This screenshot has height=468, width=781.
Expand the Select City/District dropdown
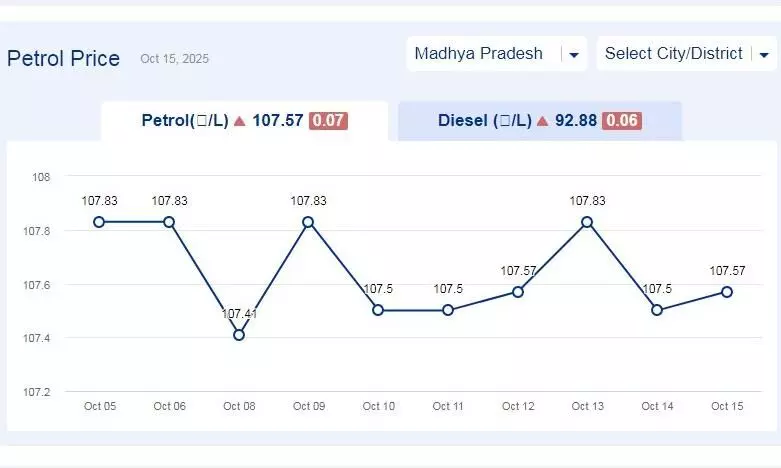[x=674, y=54]
